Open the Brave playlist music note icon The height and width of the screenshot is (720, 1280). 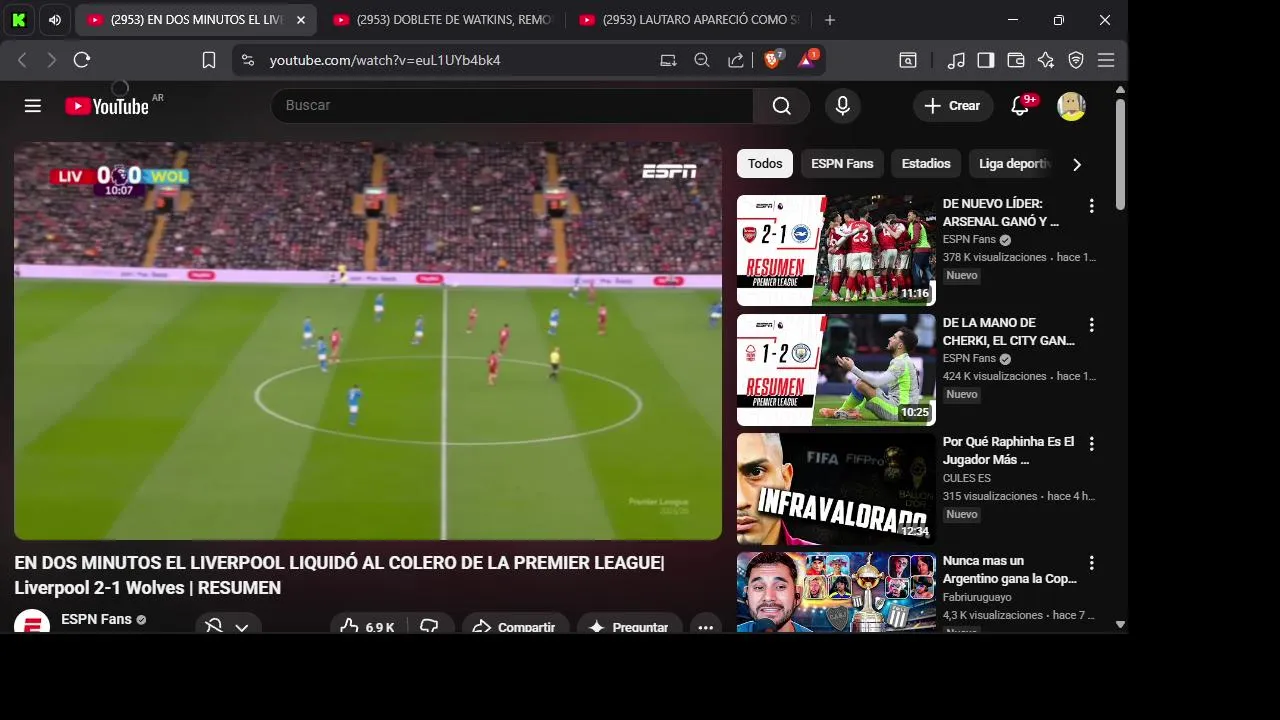[x=956, y=60]
